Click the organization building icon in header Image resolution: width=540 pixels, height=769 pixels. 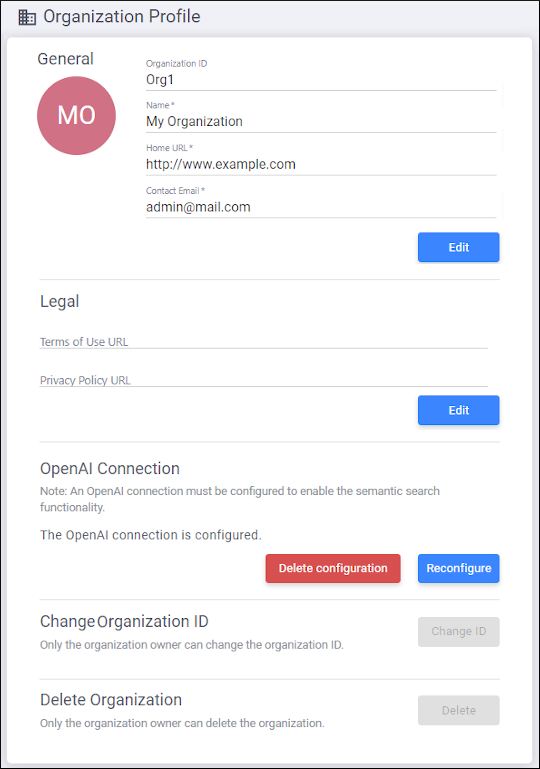click(x=27, y=17)
